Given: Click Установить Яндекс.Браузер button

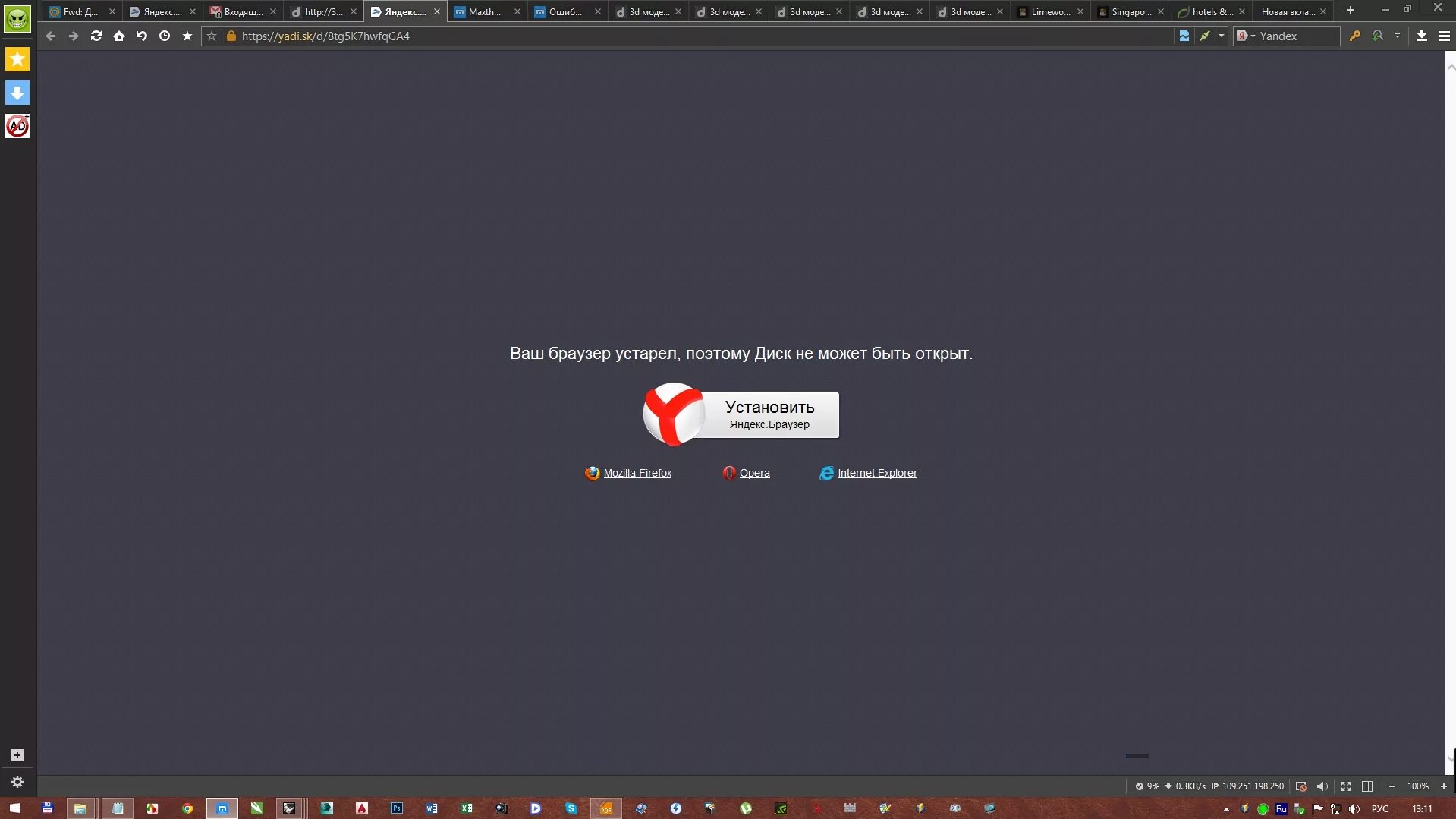Looking at the screenshot, I should tap(741, 414).
